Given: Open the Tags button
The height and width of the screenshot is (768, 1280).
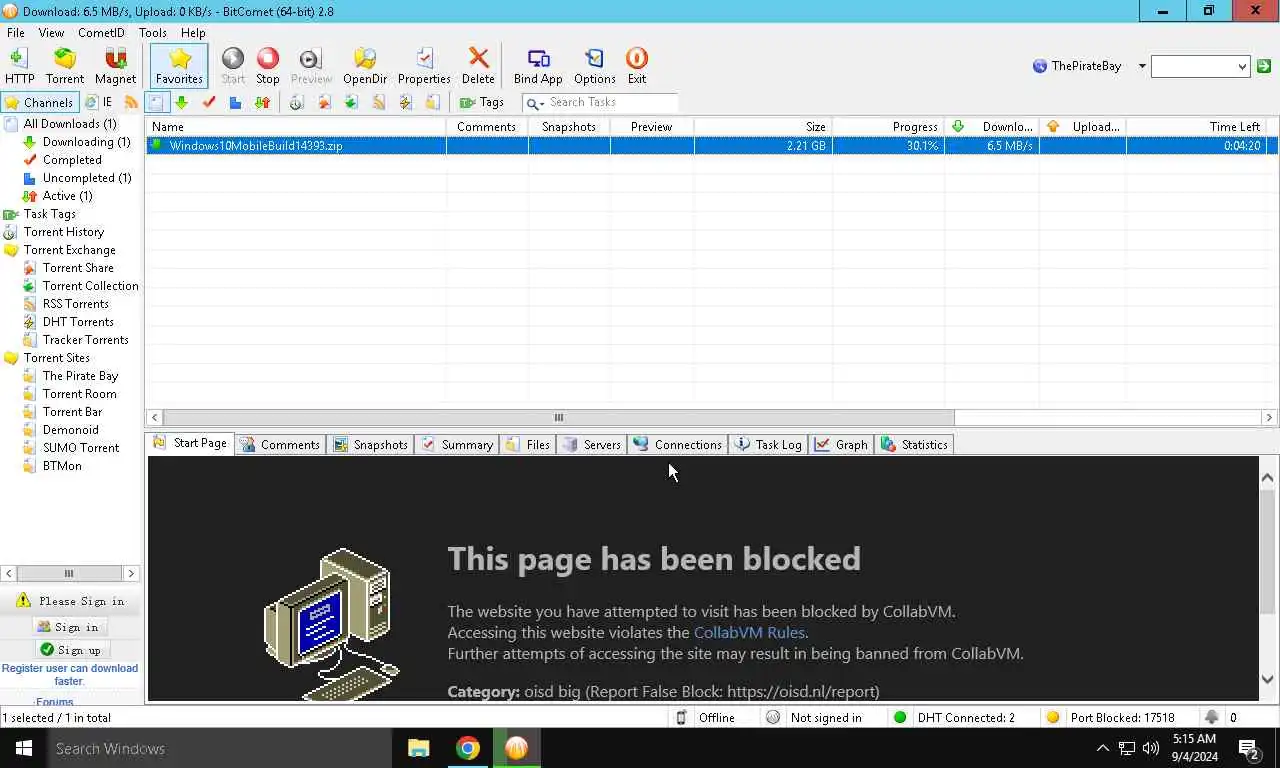Looking at the screenshot, I should pyautogui.click(x=481, y=102).
